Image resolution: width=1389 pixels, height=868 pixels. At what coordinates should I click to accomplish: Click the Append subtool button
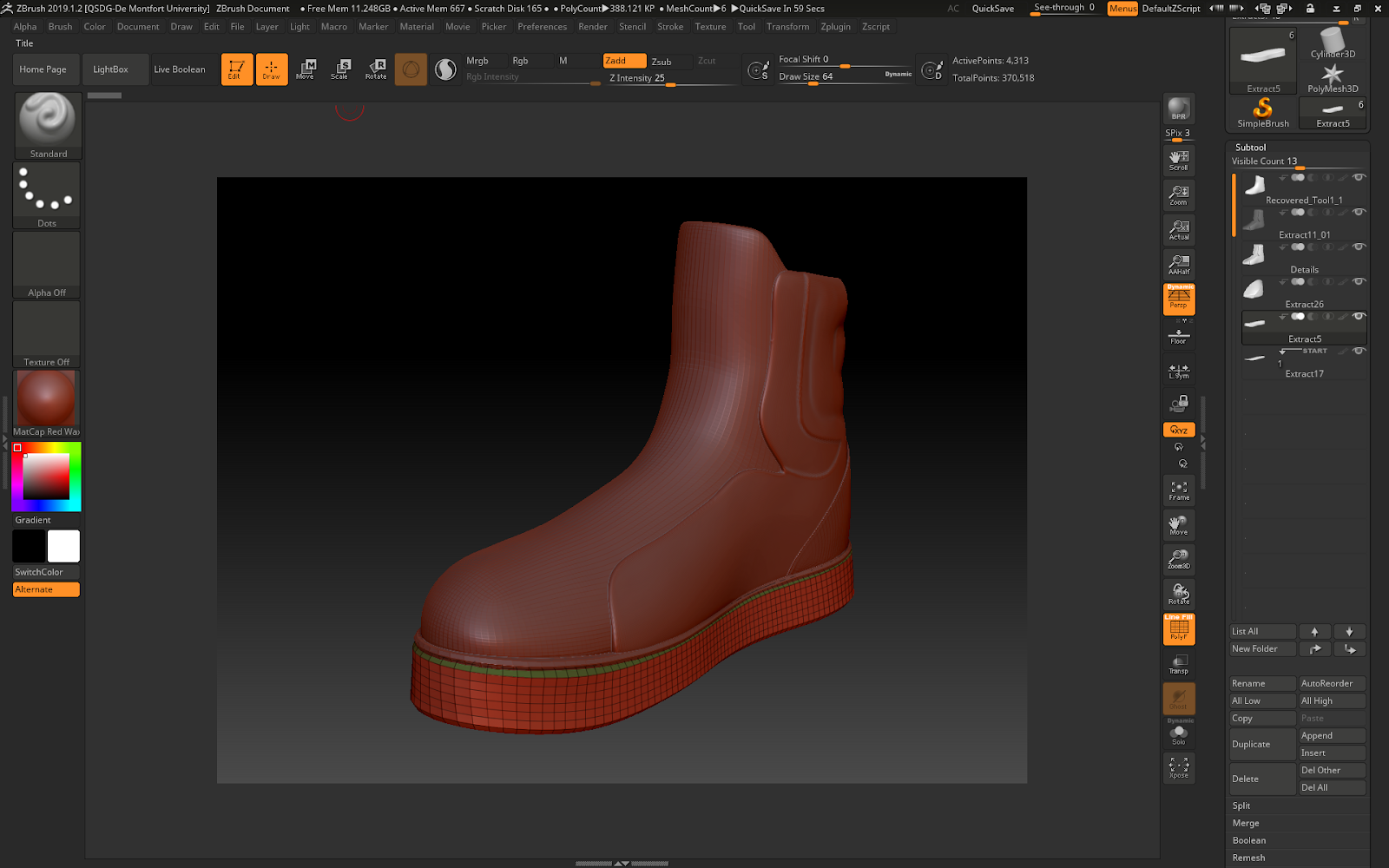pos(1333,736)
